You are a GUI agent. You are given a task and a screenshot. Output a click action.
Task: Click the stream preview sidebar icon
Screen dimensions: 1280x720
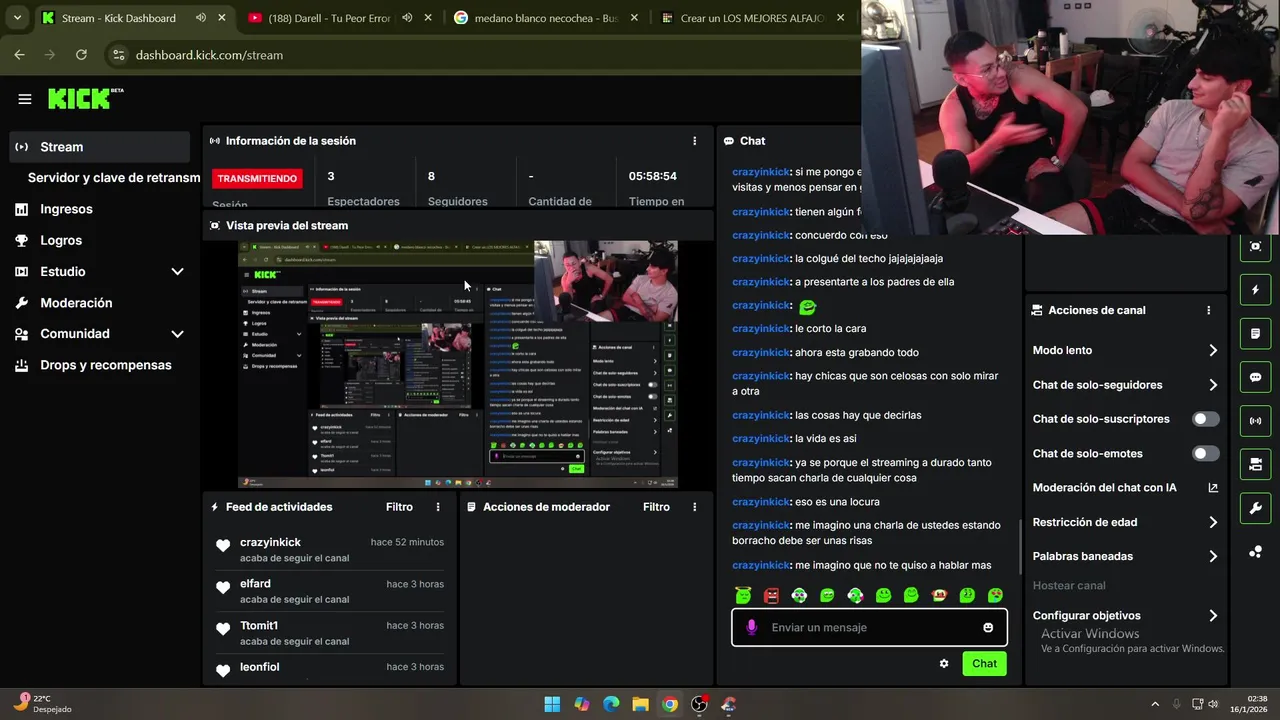point(1256,246)
